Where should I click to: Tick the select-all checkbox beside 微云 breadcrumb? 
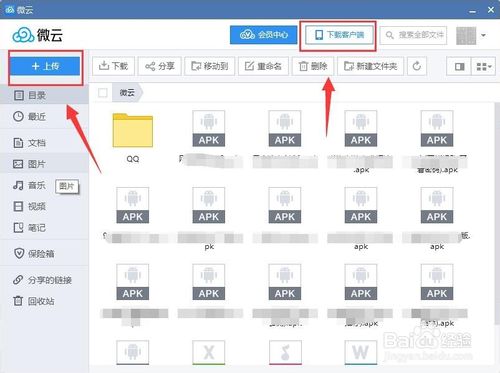coord(103,93)
